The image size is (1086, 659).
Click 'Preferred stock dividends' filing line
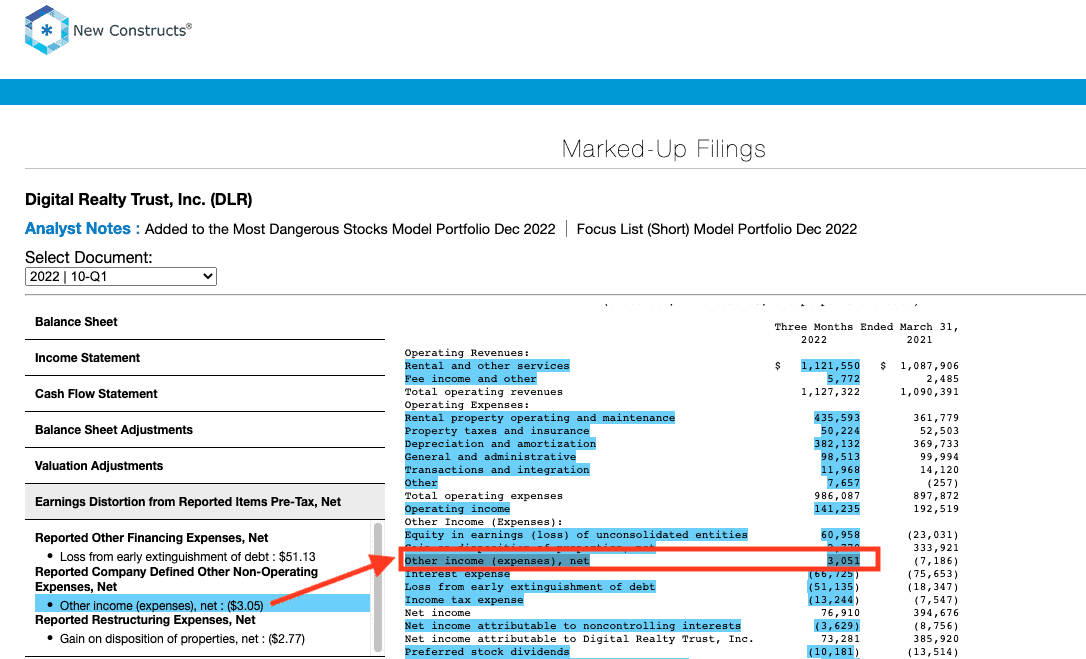[487, 652]
